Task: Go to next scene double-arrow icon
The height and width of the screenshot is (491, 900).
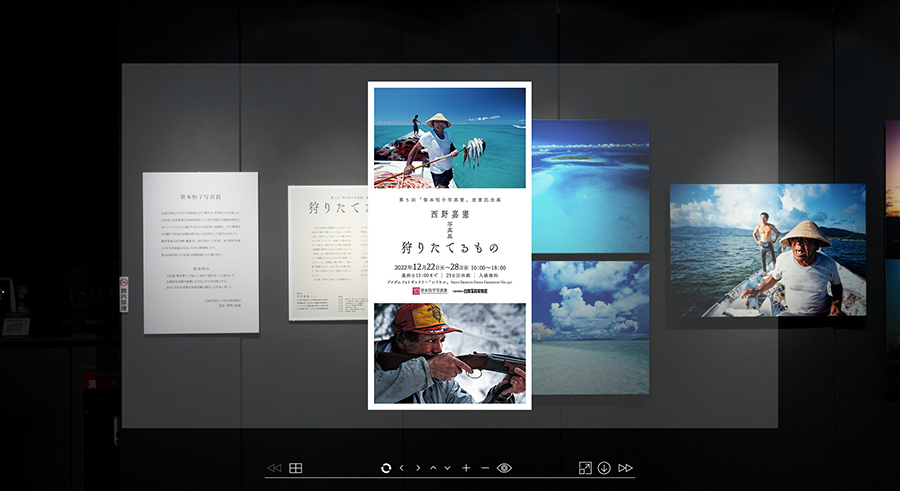Action: click(626, 468)
